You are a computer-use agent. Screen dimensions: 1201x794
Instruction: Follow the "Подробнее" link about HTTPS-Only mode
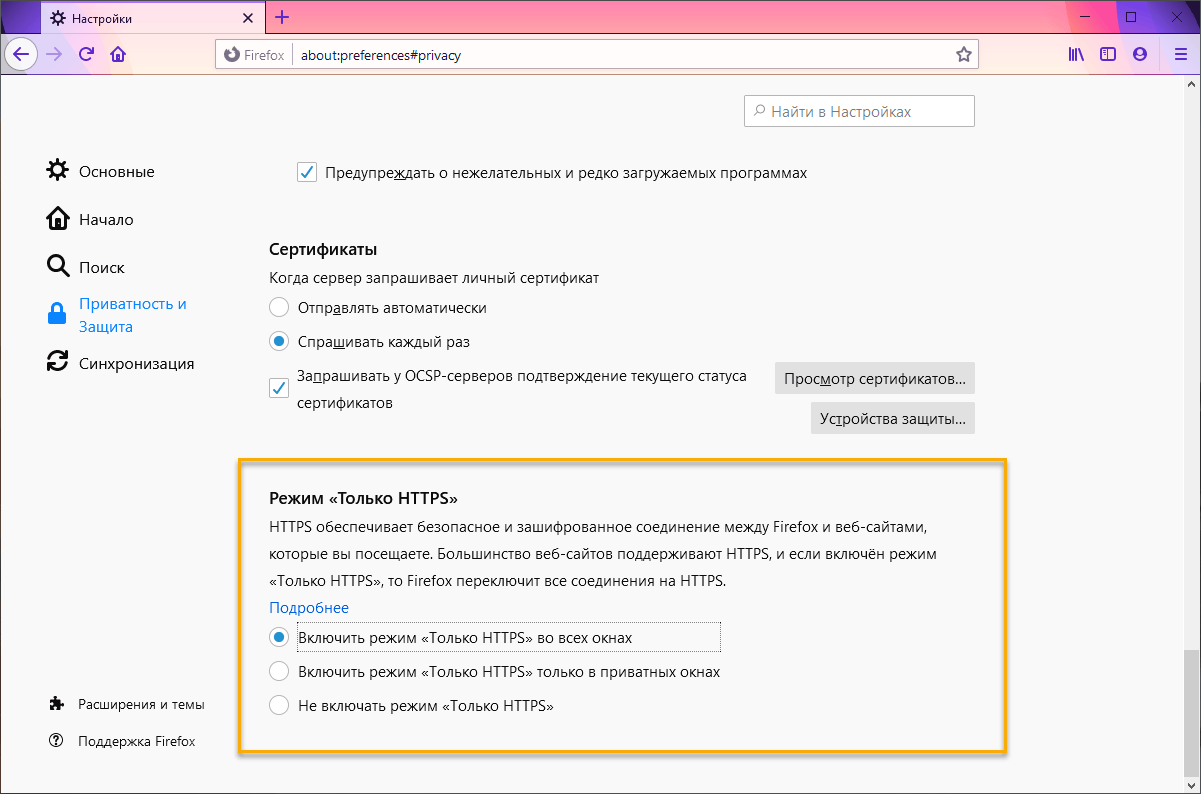tap(309, 608)
